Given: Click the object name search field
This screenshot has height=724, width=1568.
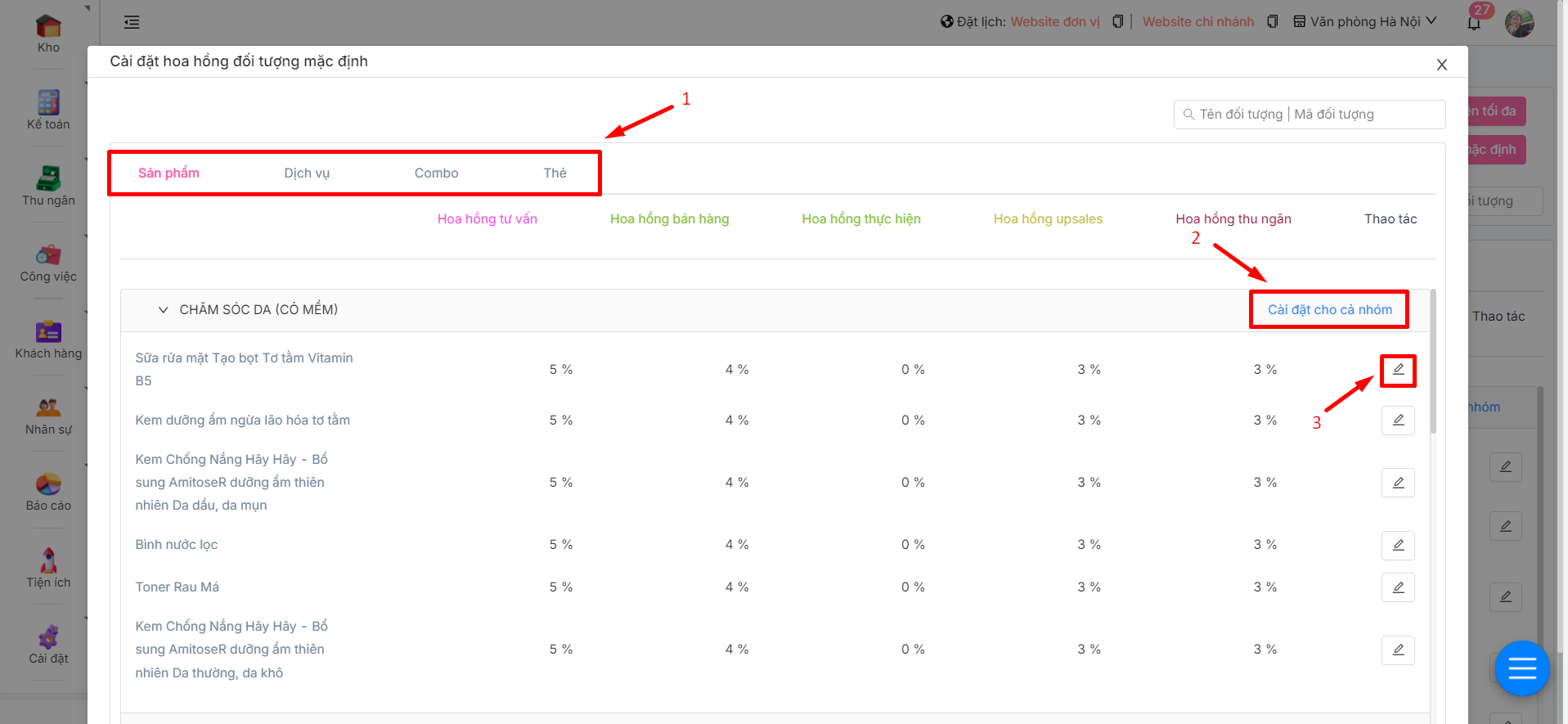Looking at the screenshot, I should 1317,115.
